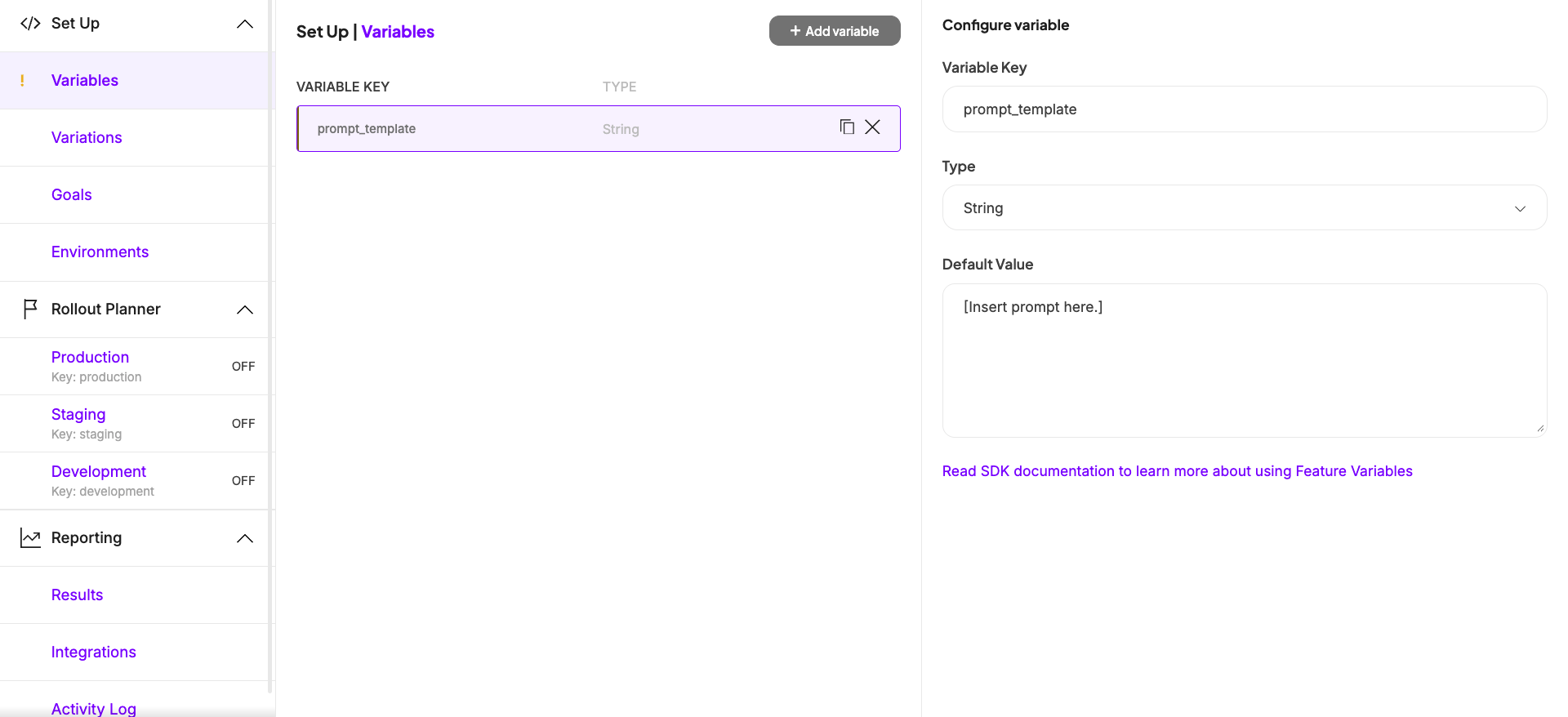
Task: Click the Variables breadcrumb in the header
Action: pos(398,32)
